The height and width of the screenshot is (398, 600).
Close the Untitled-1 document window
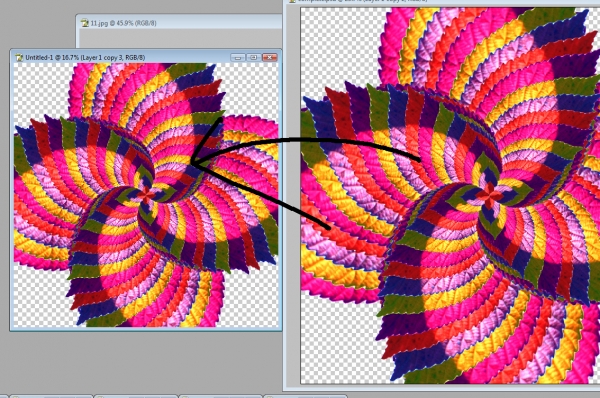tap(270, 57)
